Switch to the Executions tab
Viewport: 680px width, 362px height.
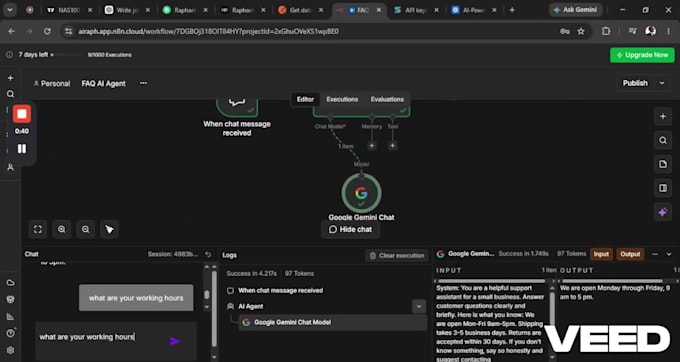[342, 99]
